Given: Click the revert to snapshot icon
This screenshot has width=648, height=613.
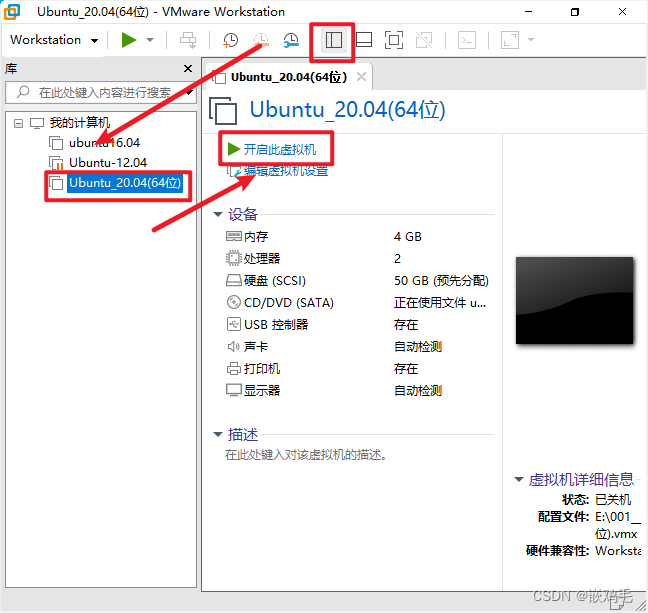Looking at the screenshot, I should 261,40.
